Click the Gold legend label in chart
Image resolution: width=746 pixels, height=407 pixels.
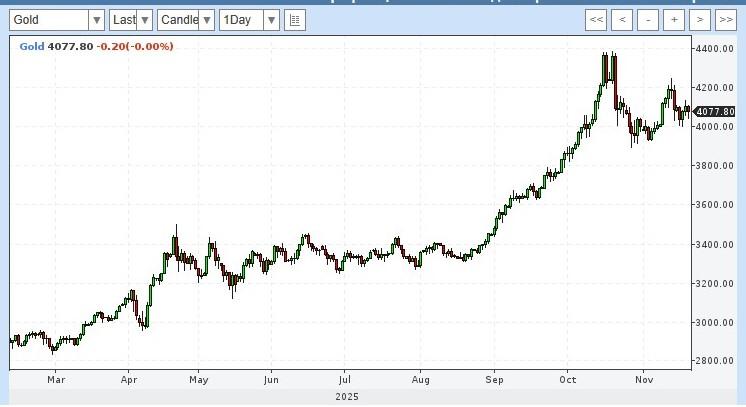[x=30, y=46]
